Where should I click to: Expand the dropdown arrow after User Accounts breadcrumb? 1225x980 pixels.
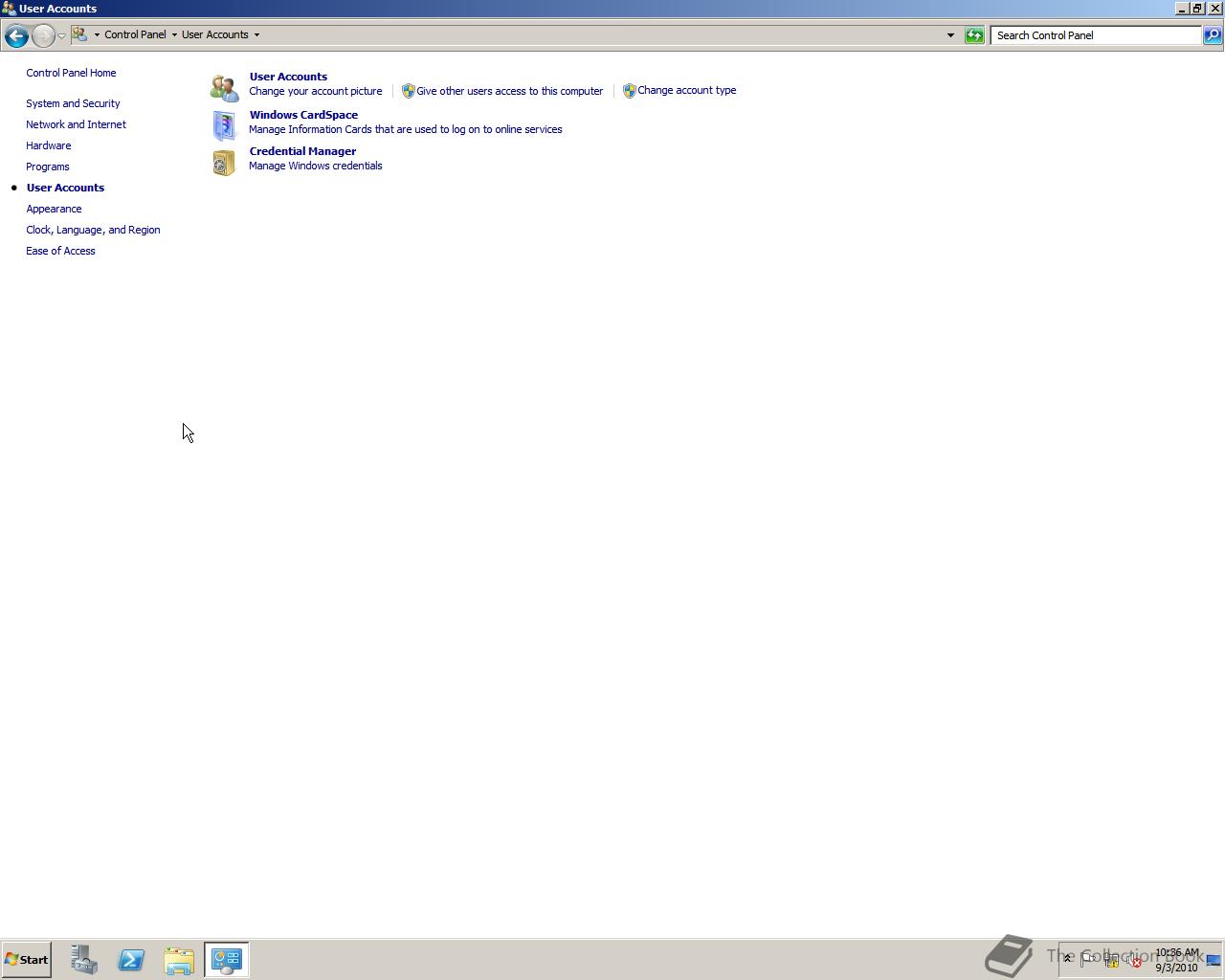[x=256, y=35]
